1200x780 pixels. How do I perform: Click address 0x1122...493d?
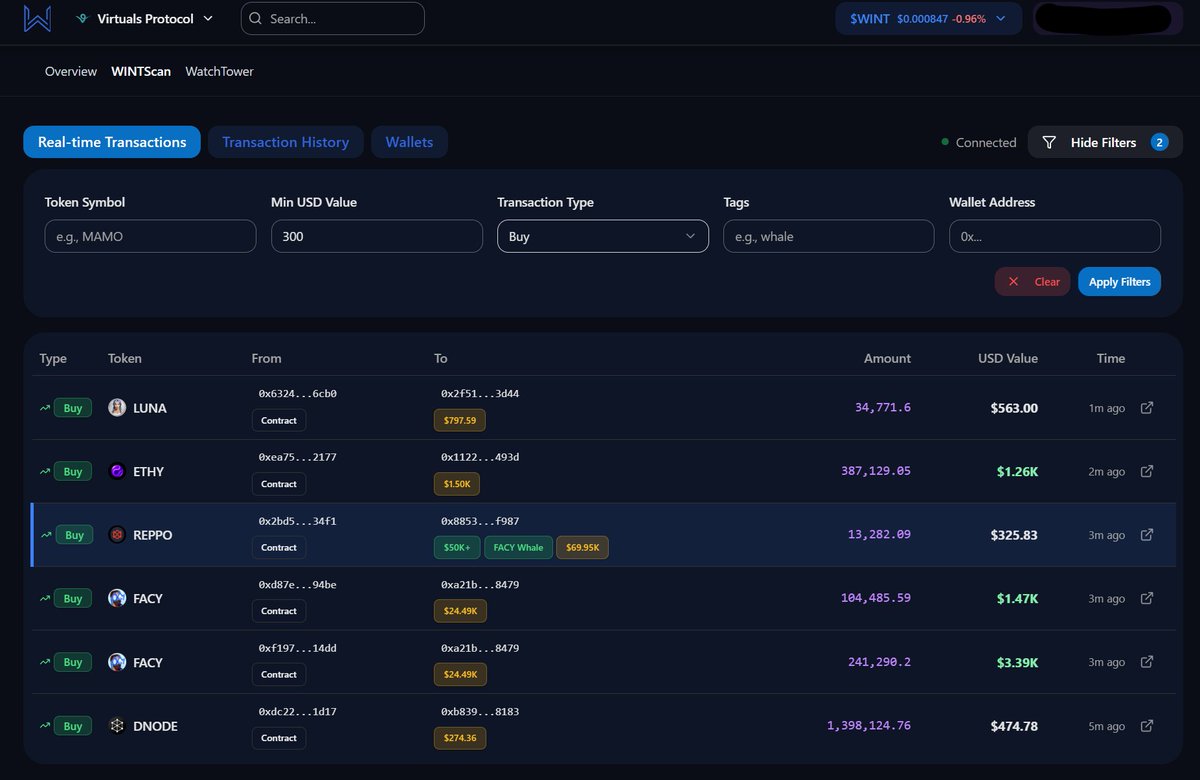[480, 457]
